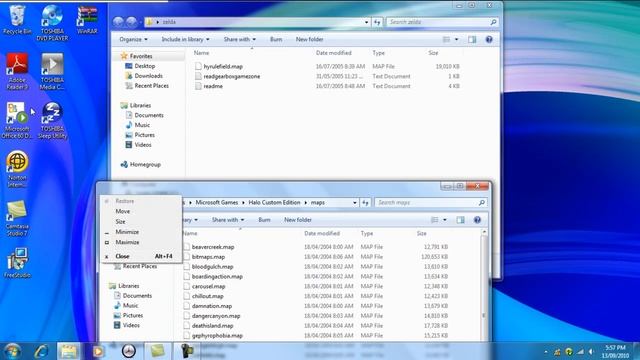Screen dimensions: 640x360
Task: Open Norton Internet Security desktop icon
Action: (17, 169)
